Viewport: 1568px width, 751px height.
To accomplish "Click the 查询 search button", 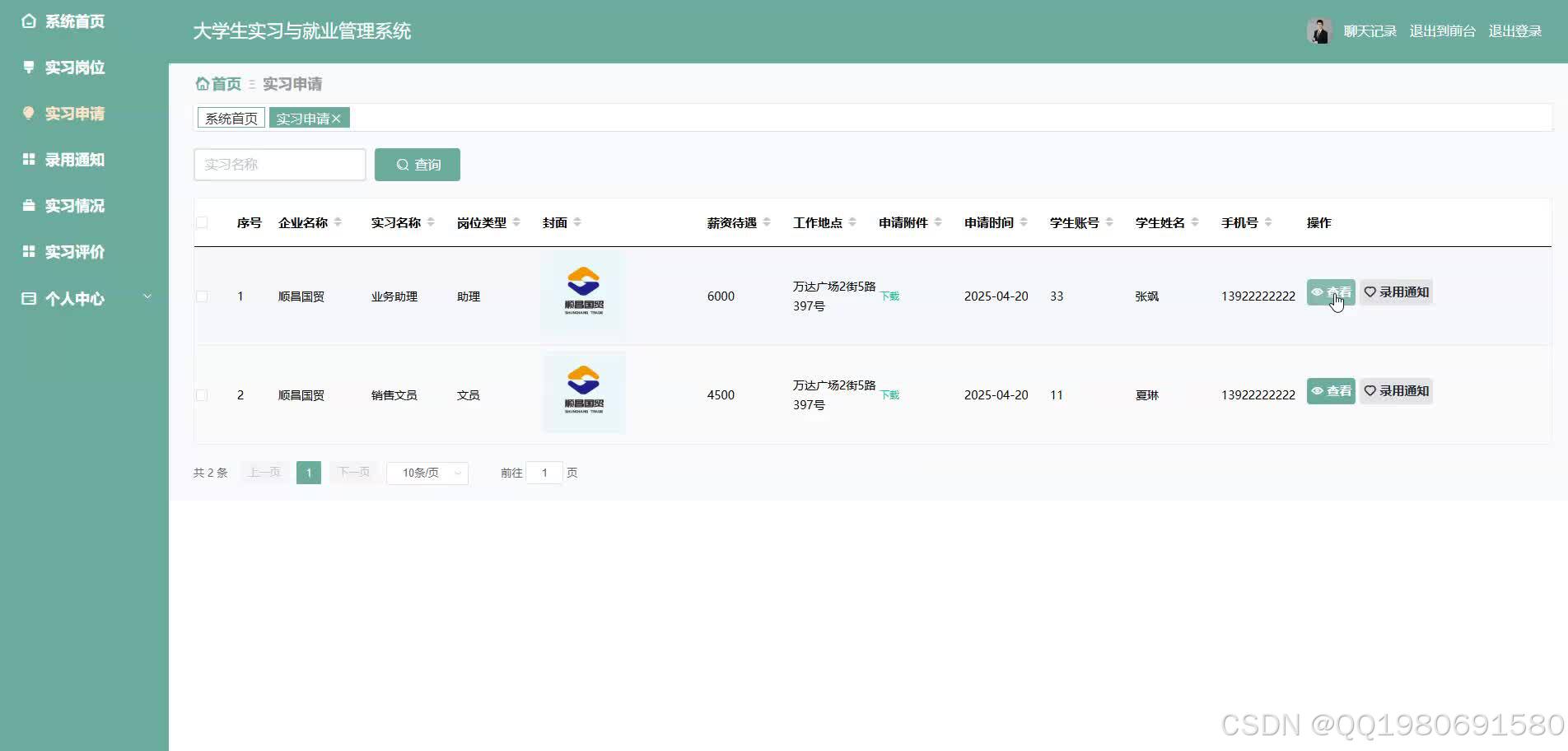I will click(x=417, y=164).
